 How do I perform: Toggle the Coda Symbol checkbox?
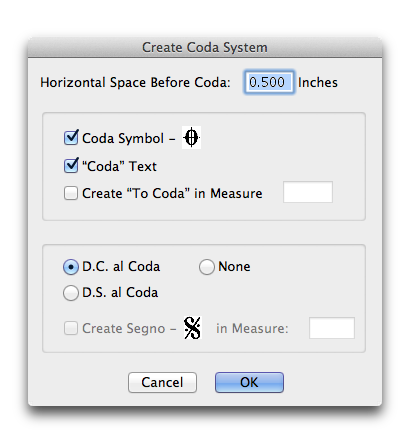click(71, 138)
